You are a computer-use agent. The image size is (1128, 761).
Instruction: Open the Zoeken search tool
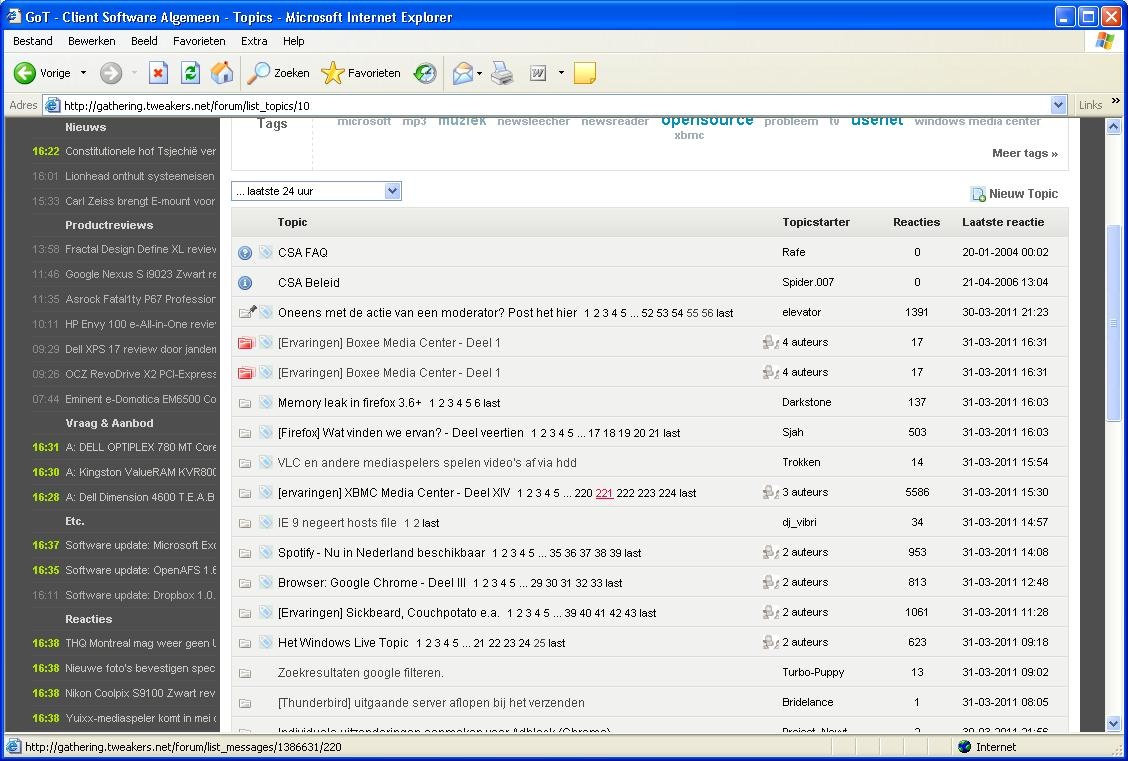point(279,73)
